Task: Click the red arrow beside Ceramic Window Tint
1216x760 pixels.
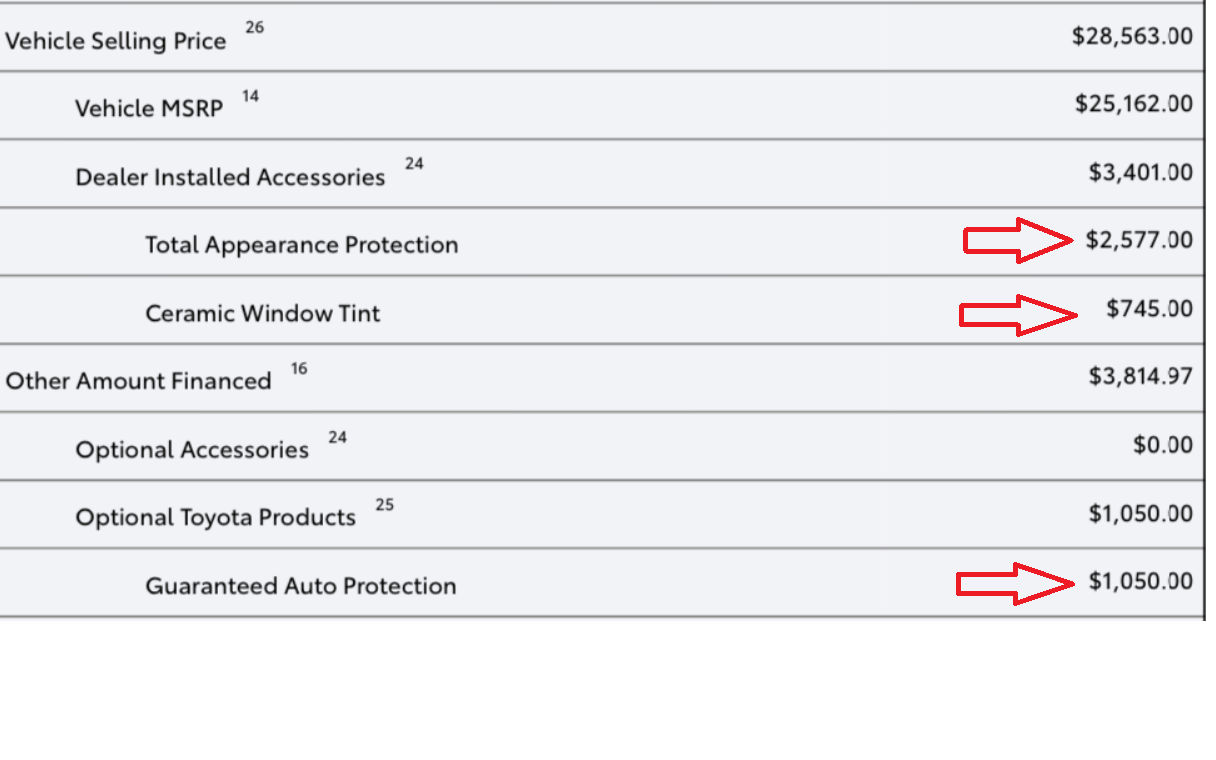Action: point(1015,315)
